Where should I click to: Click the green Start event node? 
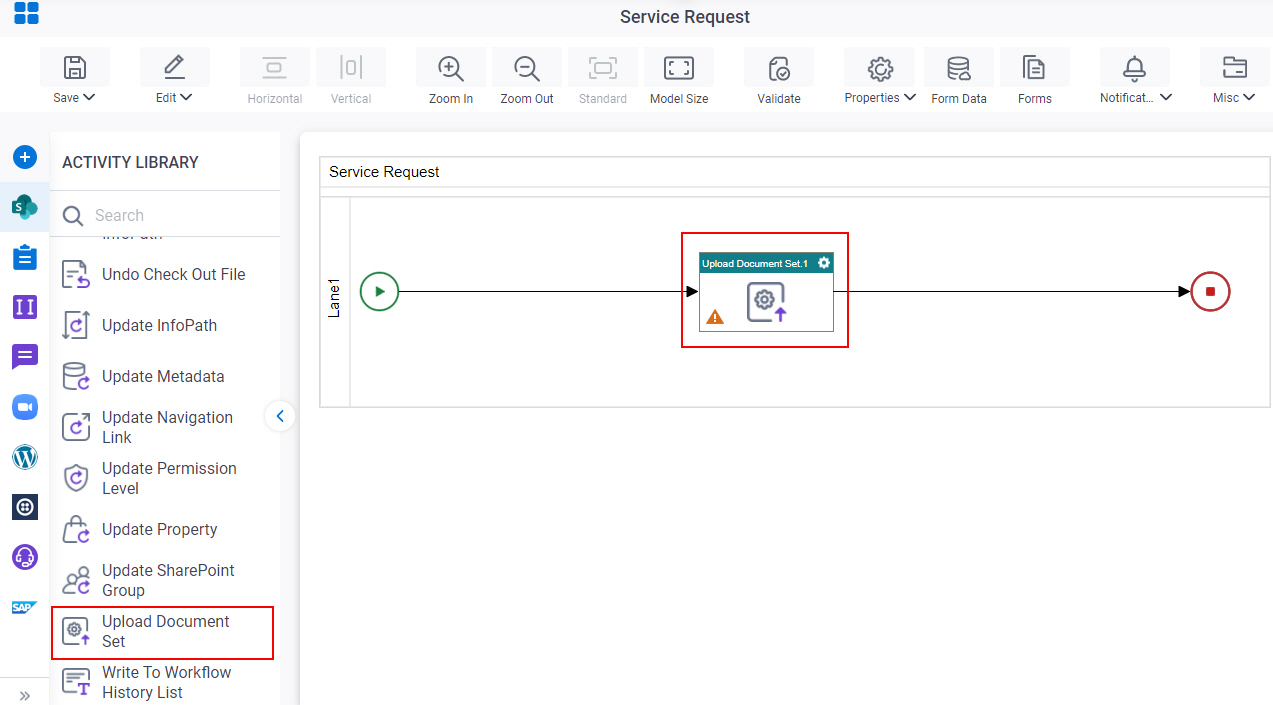(379, 292)
